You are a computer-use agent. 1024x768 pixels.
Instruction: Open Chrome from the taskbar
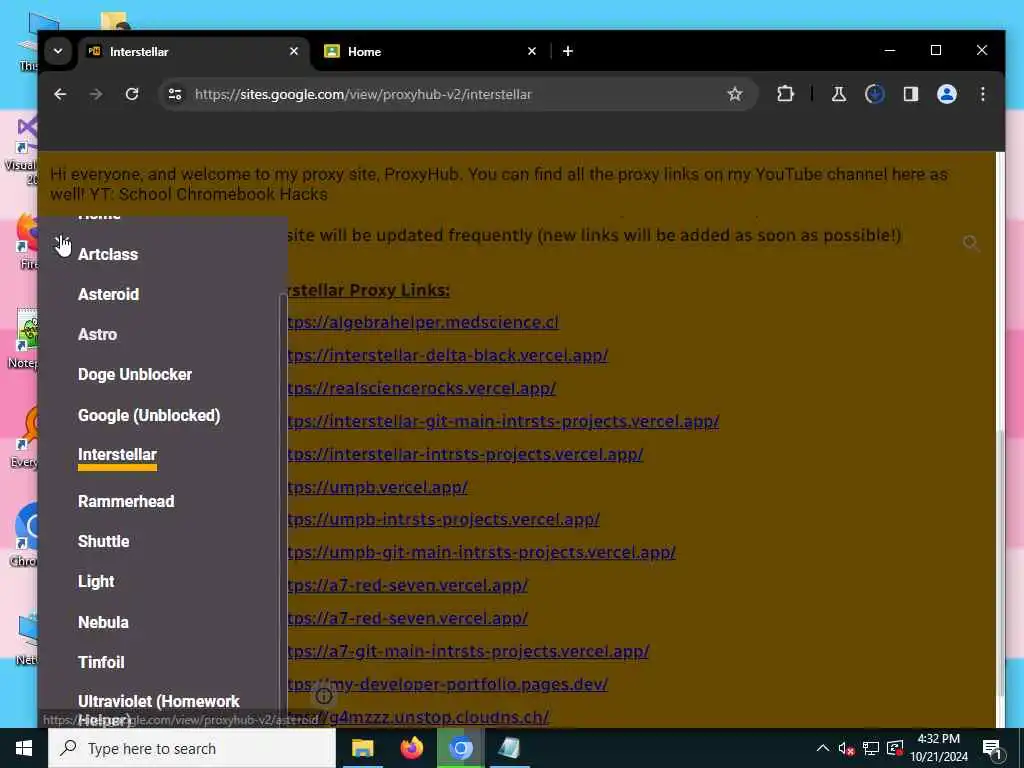click(x=460, y=748)
